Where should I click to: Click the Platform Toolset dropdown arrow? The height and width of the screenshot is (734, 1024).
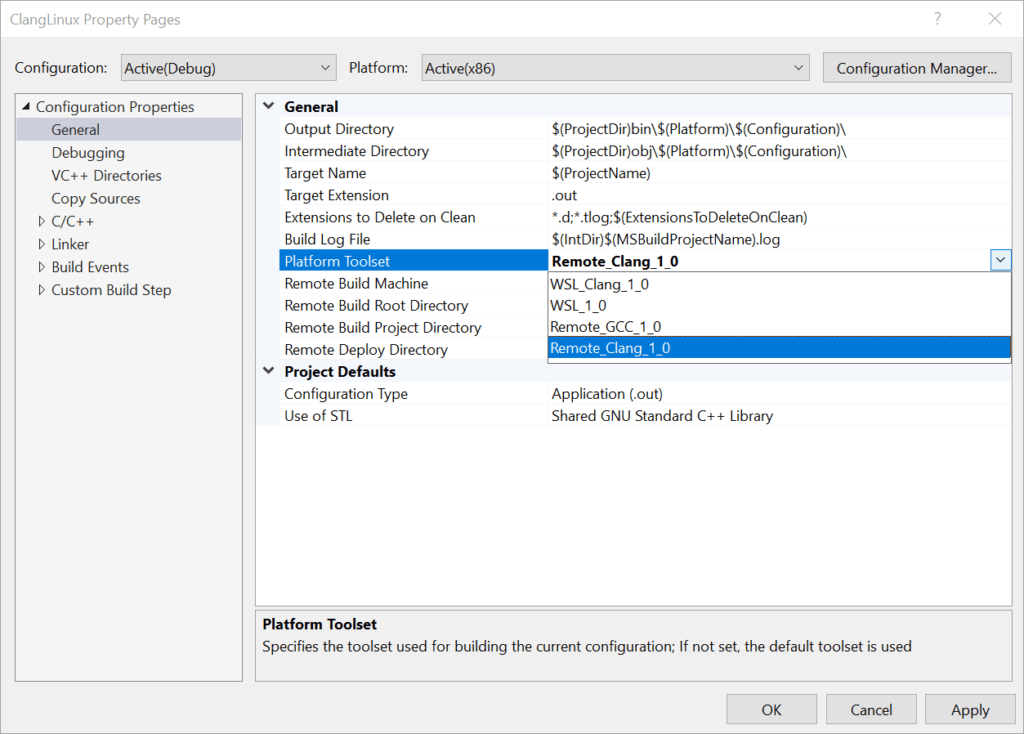pos(1000,260)
